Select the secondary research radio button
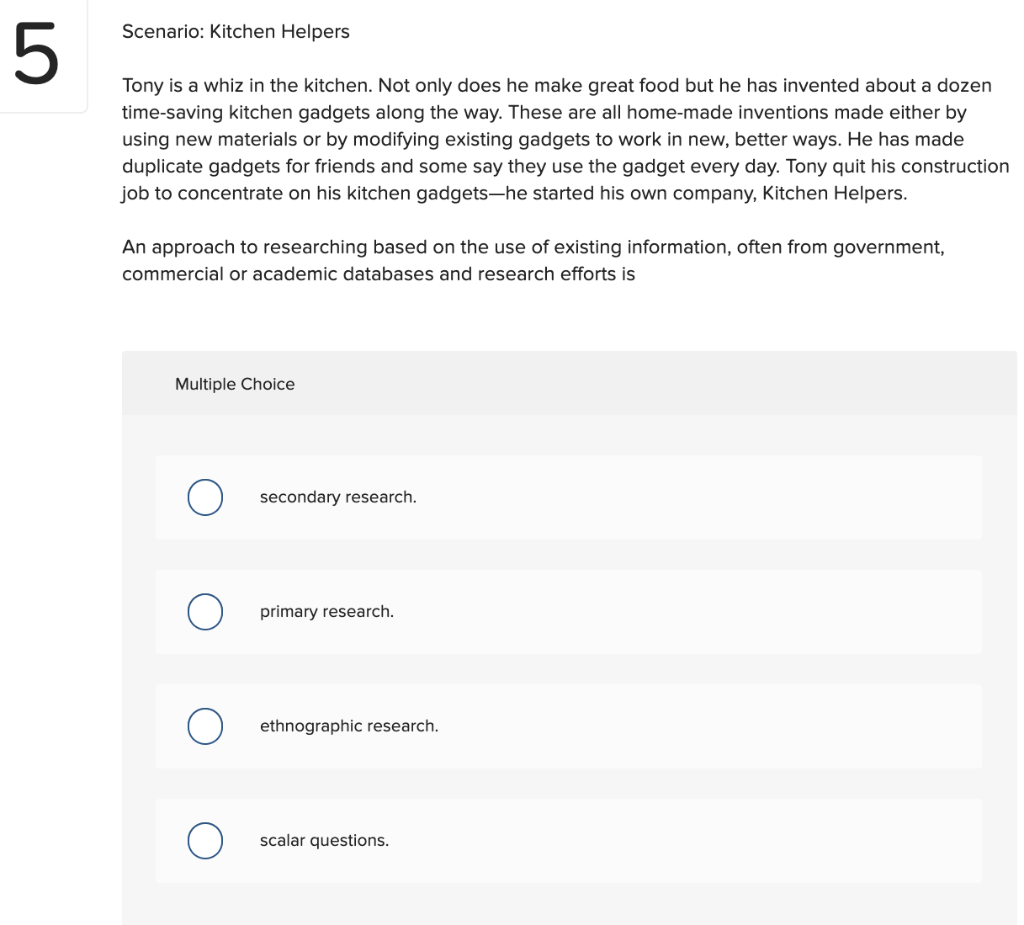Viewport: 1024px width, 925px height. point(205,497)
